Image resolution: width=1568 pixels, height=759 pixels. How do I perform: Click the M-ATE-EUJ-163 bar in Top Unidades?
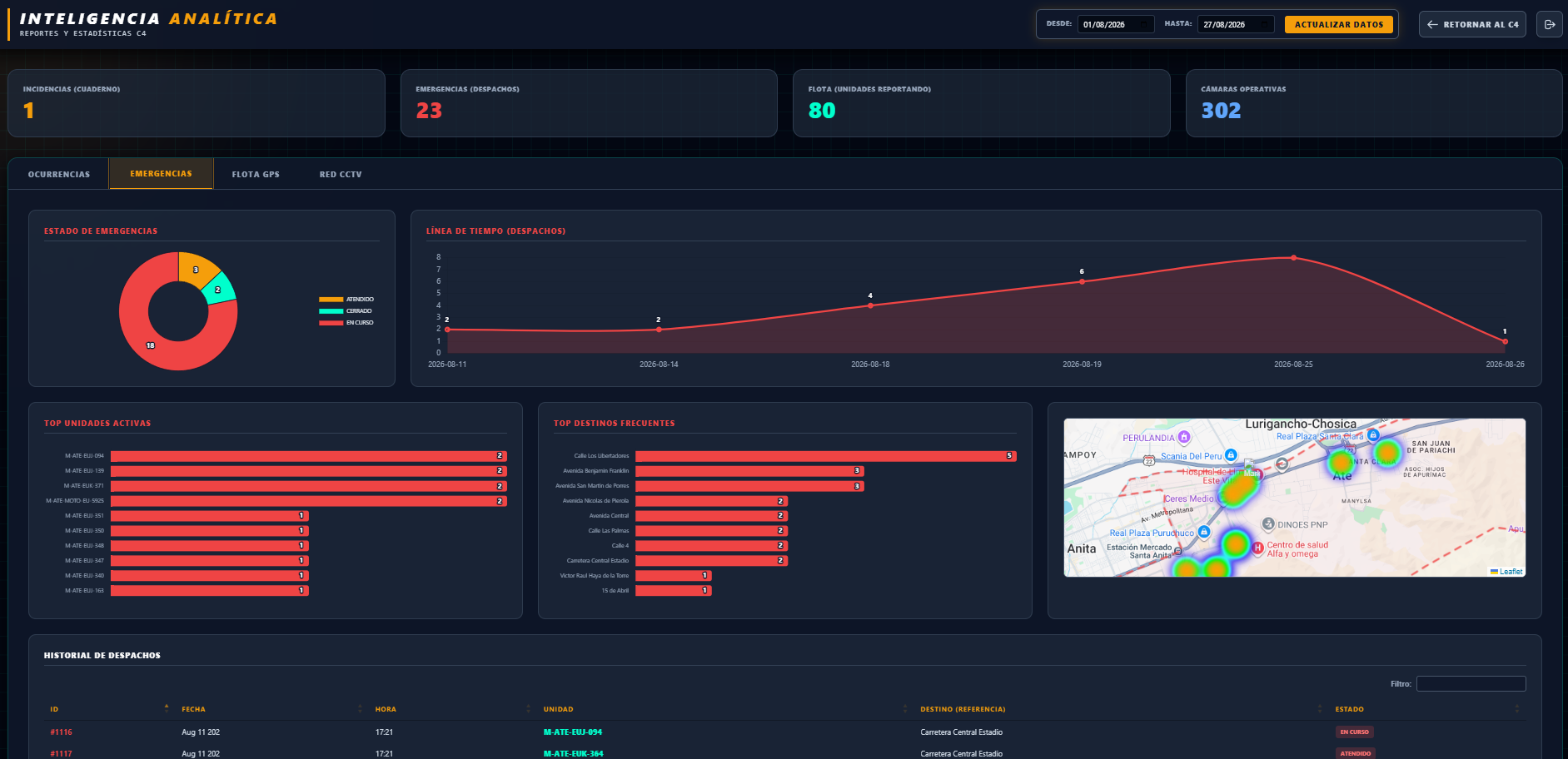pos(210,591)
